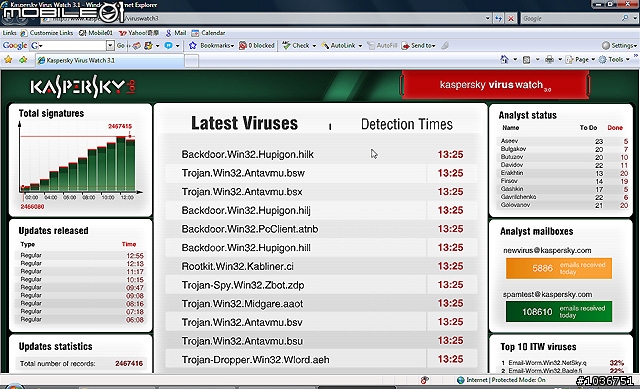The height and width of the screenshot is (389, 640).
Task: Click the green 108610 emails received box
Action: tap(559, 311)
